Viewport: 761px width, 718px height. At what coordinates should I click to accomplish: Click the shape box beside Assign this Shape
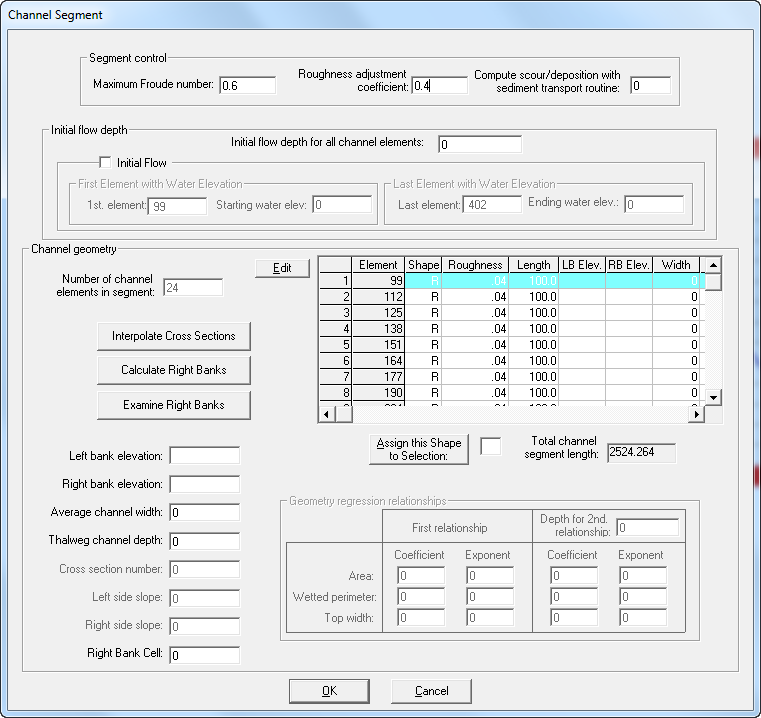point(490,447)
